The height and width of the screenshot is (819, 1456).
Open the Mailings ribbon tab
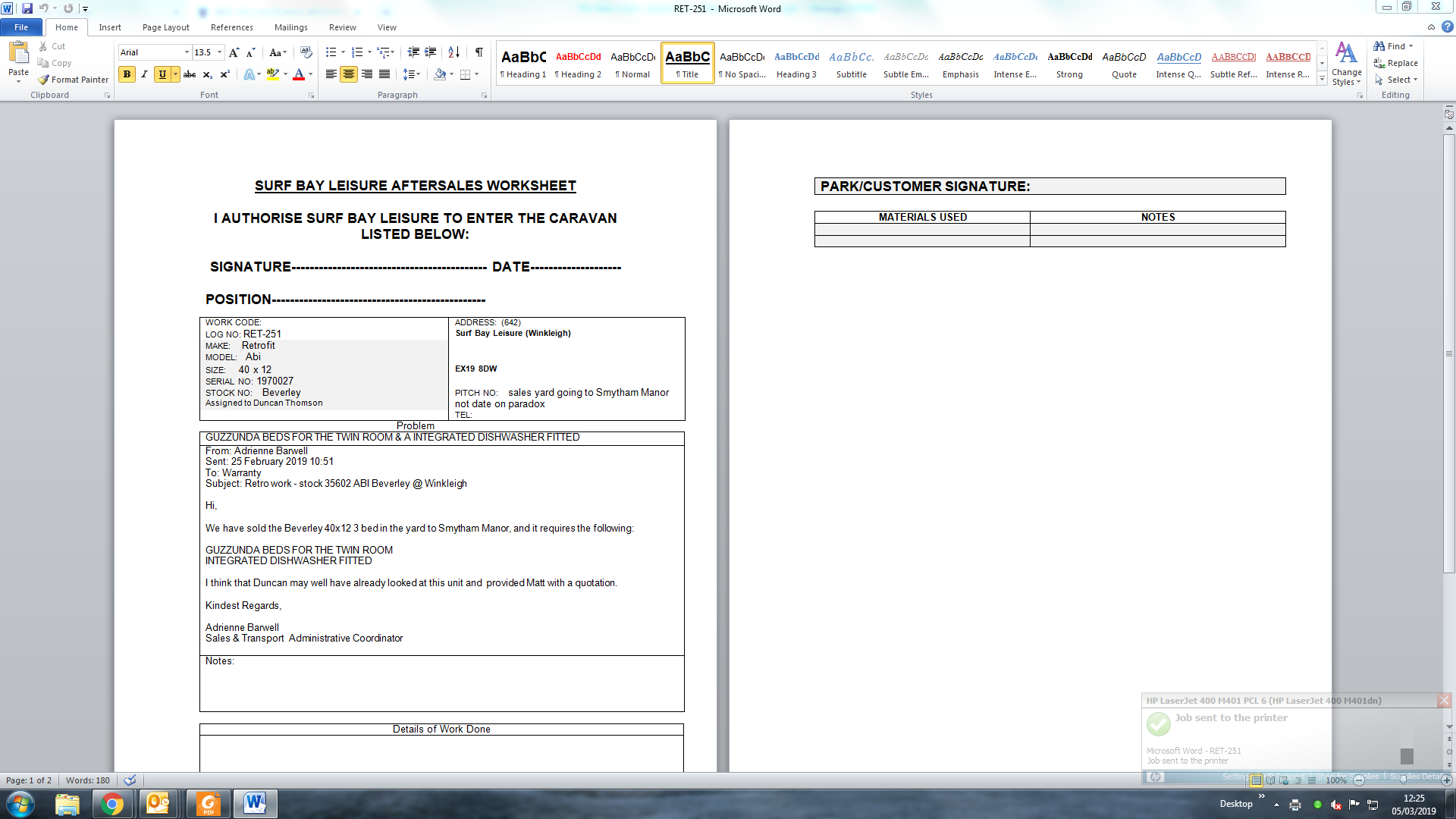coord(290,27)
